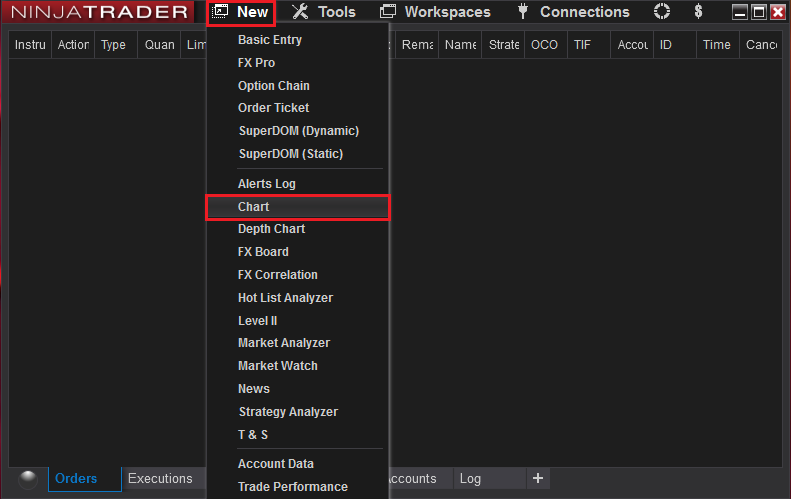Switch to the Log tab
The image size is (791, 499).
click(x=489, y=479)
